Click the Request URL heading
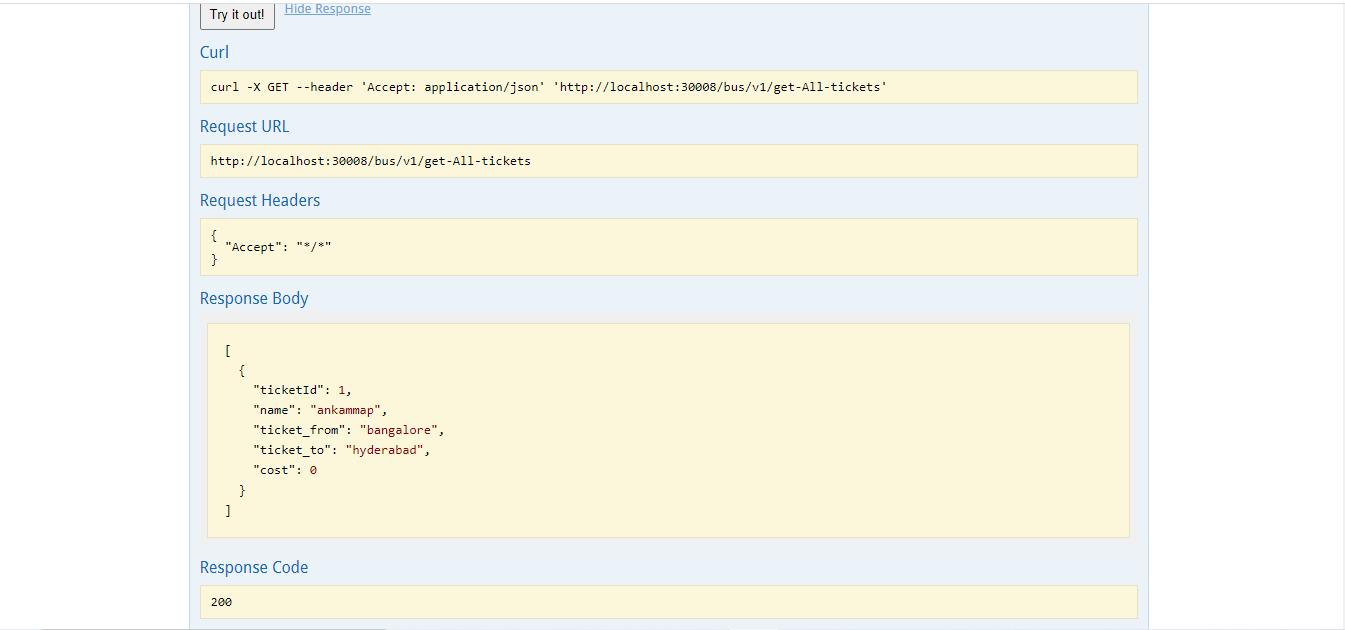 (244, 126)
